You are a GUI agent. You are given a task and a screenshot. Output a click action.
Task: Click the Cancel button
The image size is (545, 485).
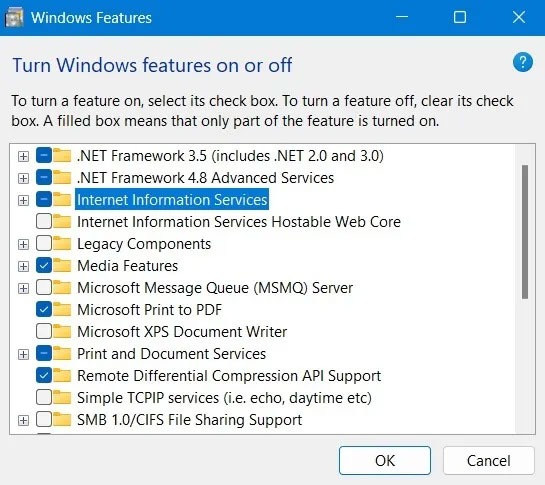click(x=489, y=461)
